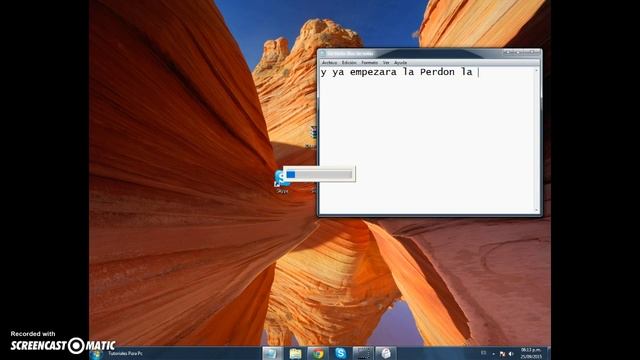Click inside the Notepad text area
This screenshot has height=360, width=640.
coord(427,140)
